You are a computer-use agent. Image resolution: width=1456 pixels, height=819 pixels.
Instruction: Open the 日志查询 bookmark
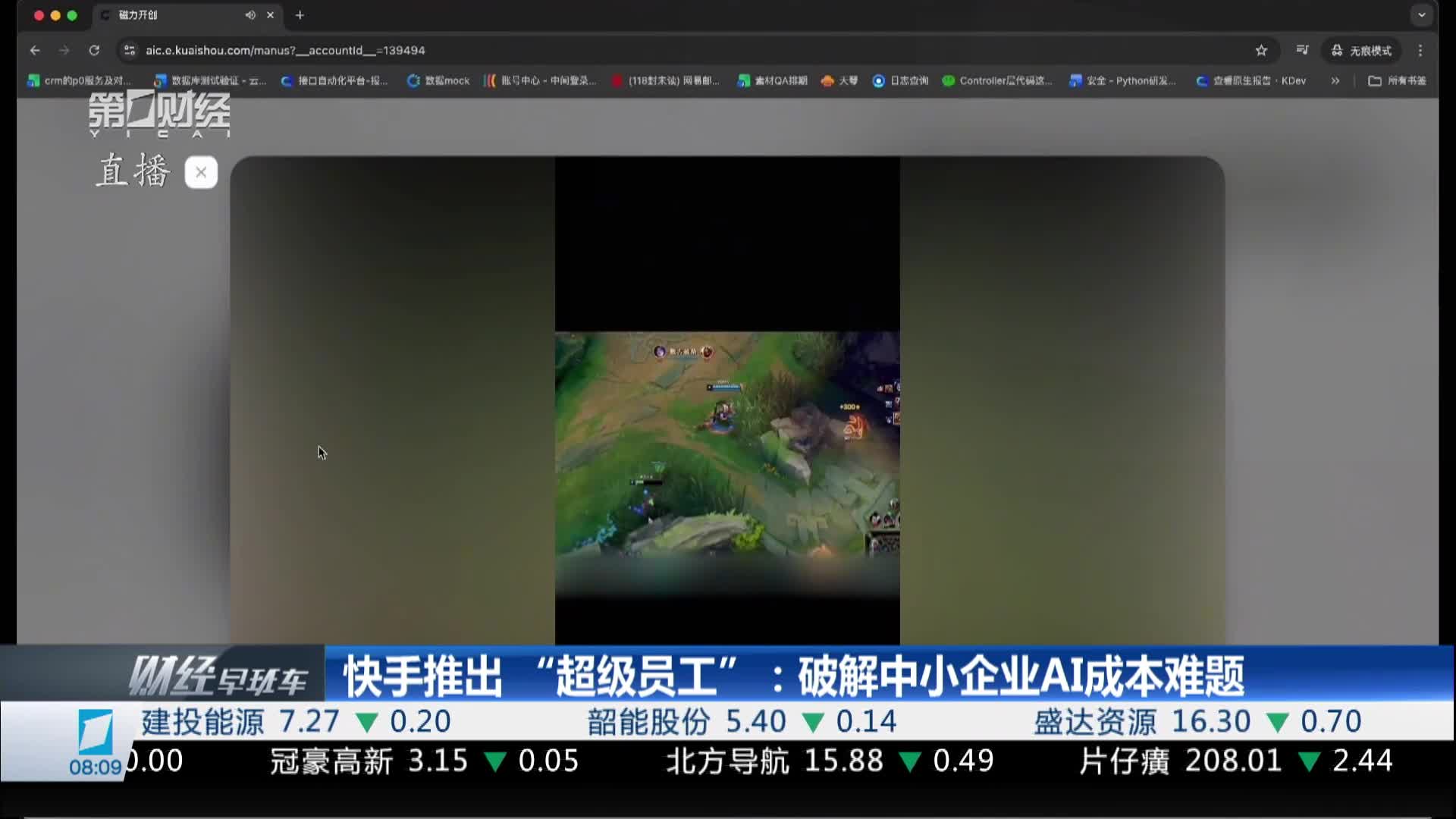[900, 80]
